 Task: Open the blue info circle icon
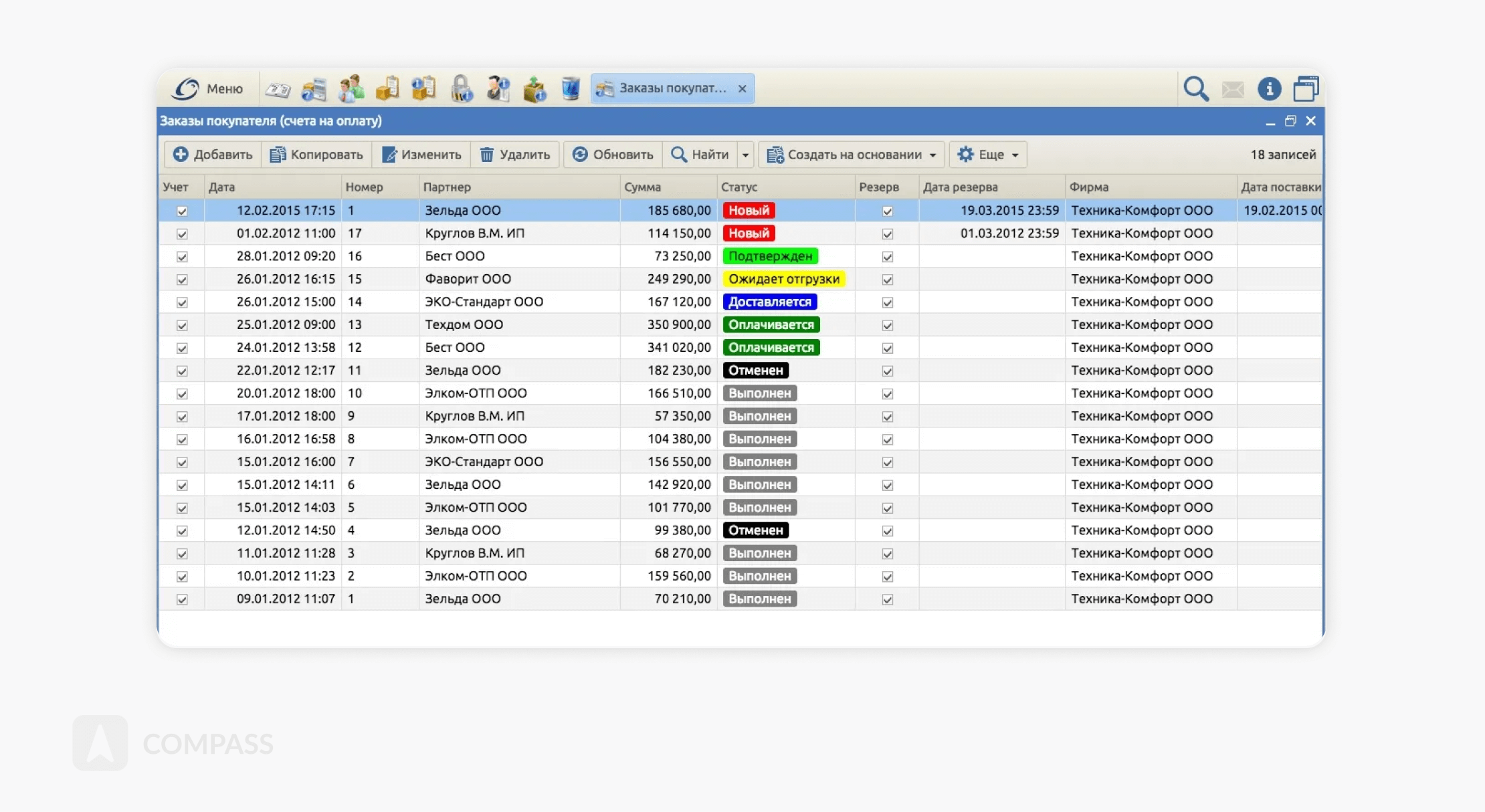pyautogui.click(x=1269, y=89)
